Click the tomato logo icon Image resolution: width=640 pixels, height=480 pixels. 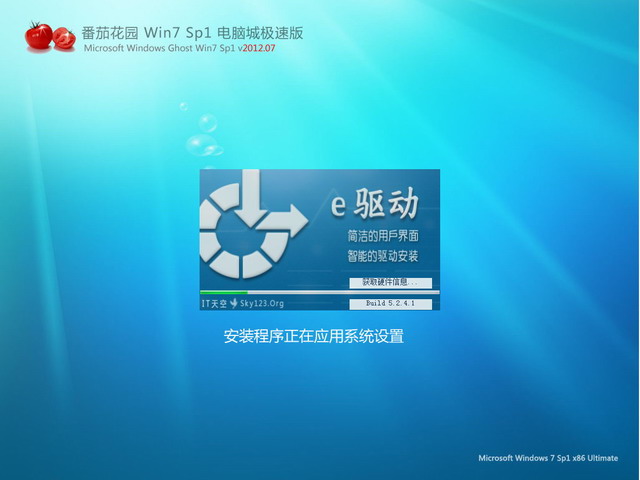[50, 37]
